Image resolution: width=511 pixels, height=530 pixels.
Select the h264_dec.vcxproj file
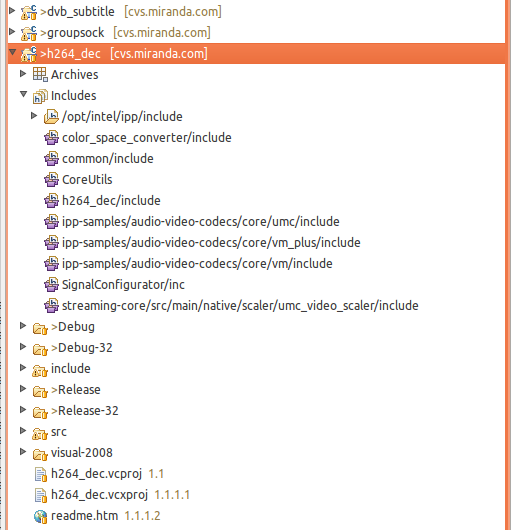[99, 495]
